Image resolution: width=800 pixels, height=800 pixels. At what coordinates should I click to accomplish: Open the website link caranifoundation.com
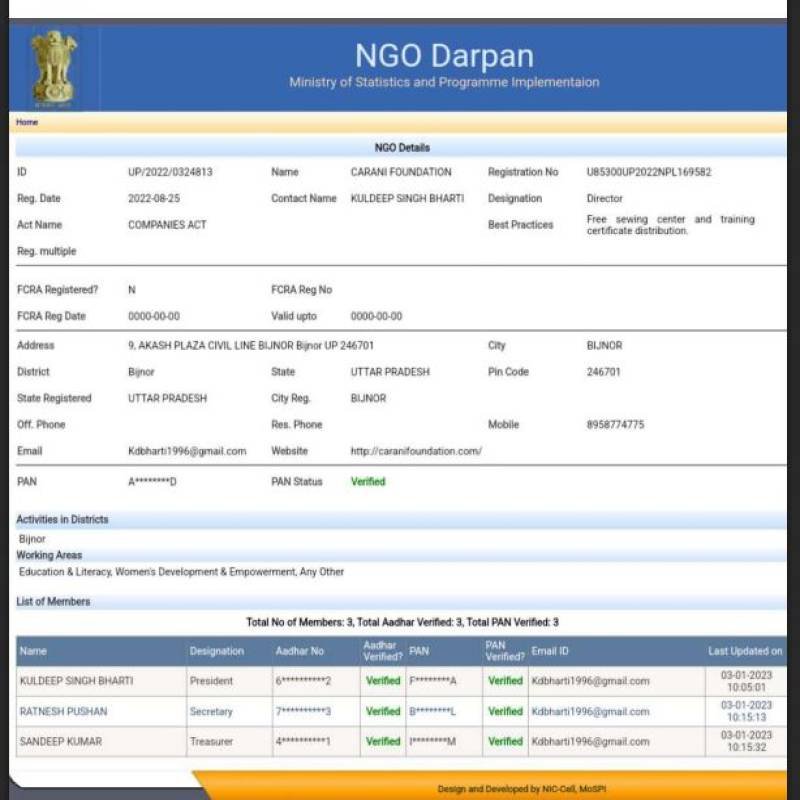(x=416, y=451)
